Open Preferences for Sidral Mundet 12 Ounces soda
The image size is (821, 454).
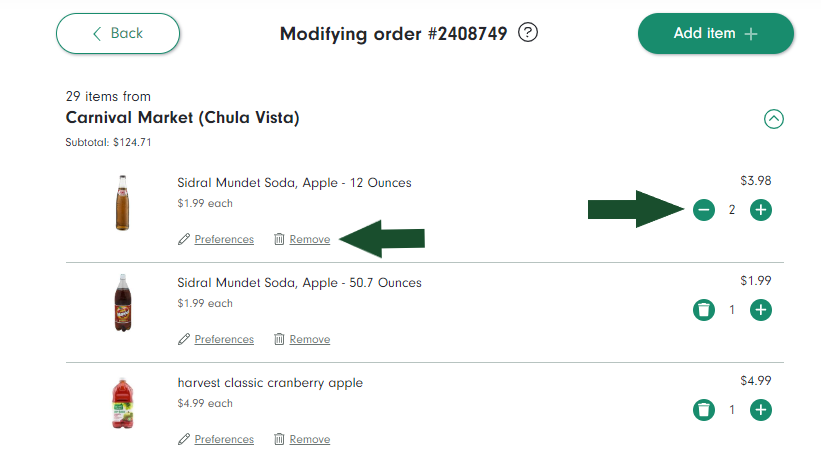[224, 239]
